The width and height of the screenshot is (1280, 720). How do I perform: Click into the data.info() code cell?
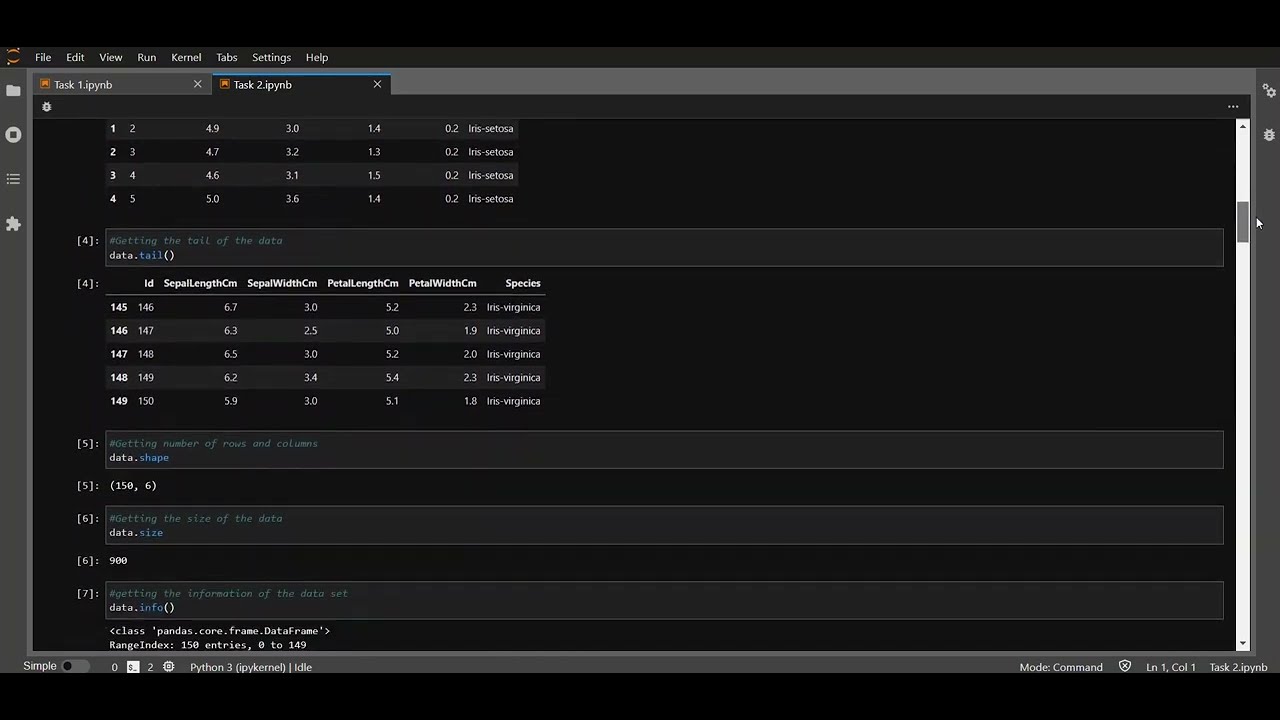pos(664,600)
